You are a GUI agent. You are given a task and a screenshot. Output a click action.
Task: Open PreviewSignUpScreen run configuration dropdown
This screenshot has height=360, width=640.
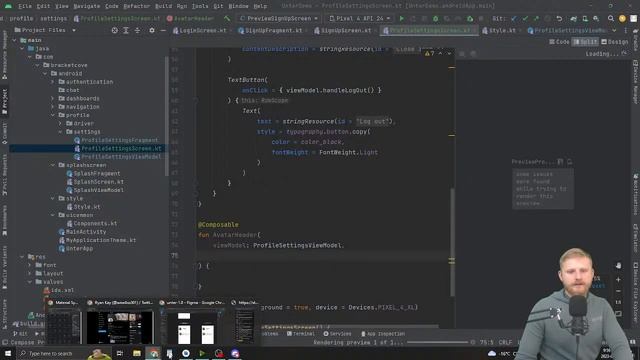(279, 18)
